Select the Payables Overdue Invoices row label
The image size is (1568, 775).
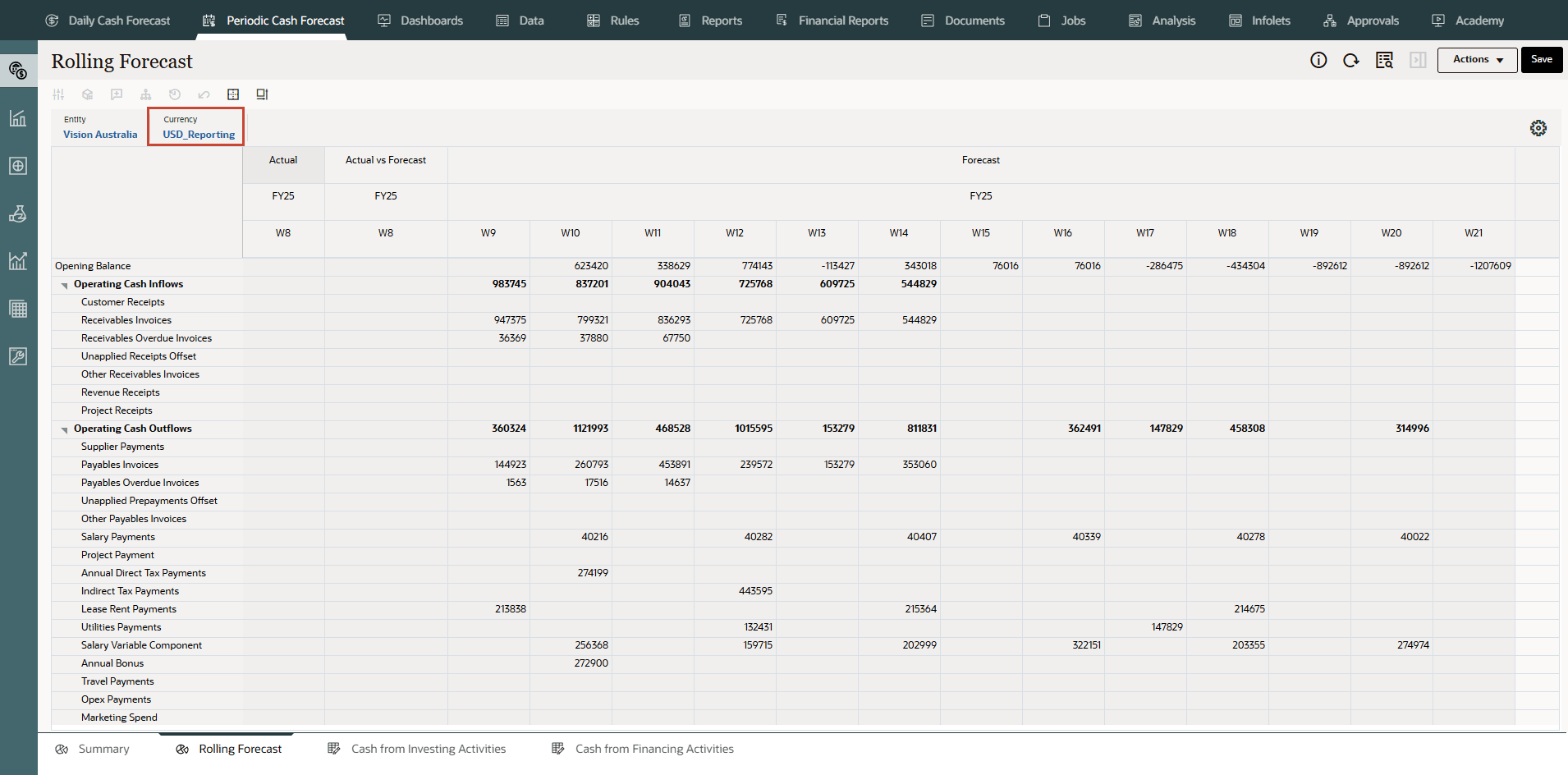[140, 483]
